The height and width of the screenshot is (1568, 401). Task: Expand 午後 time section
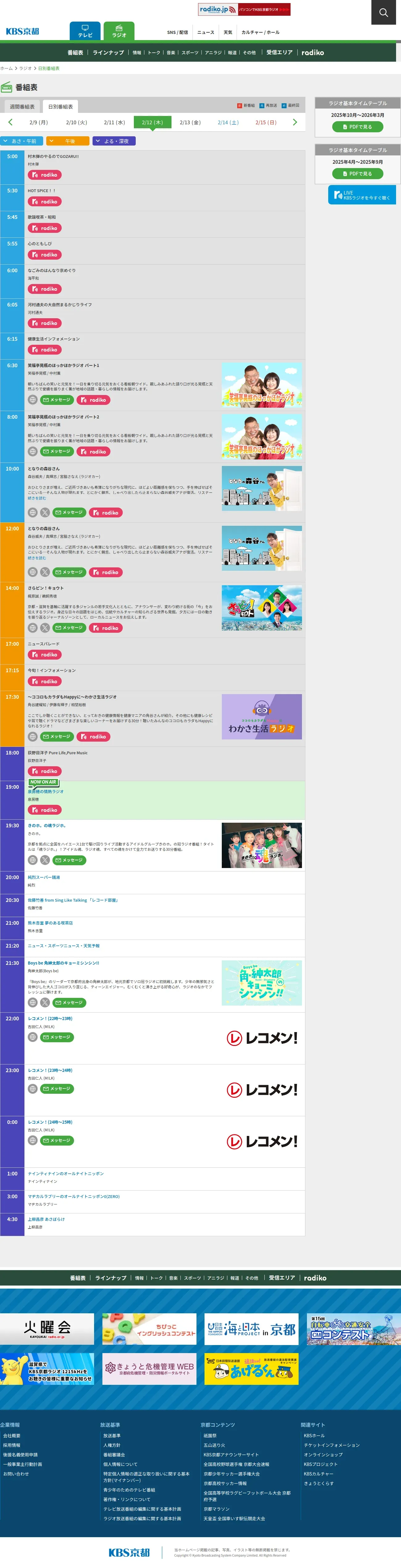(x=68, y=141)
